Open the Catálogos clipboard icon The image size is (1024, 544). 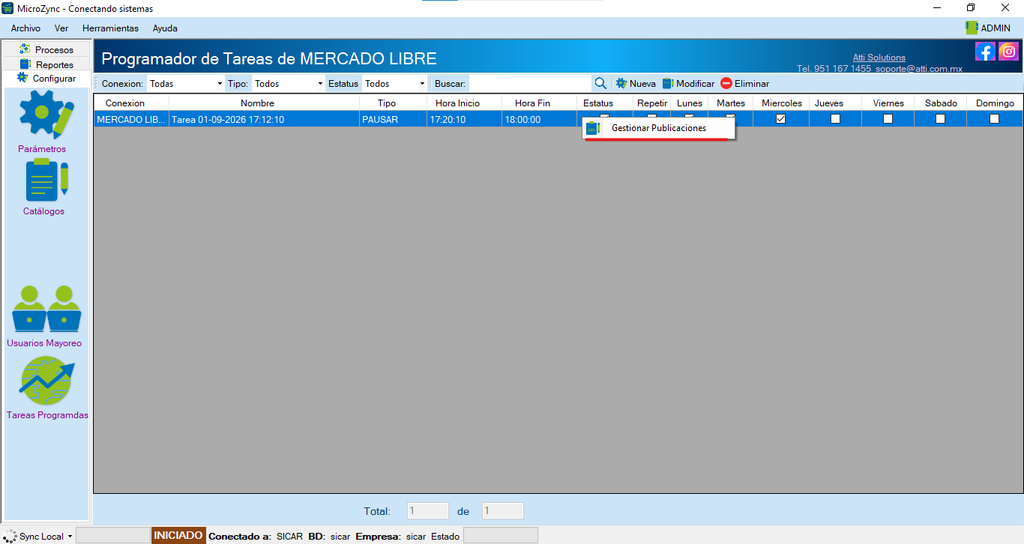click(x=46, y=181)
